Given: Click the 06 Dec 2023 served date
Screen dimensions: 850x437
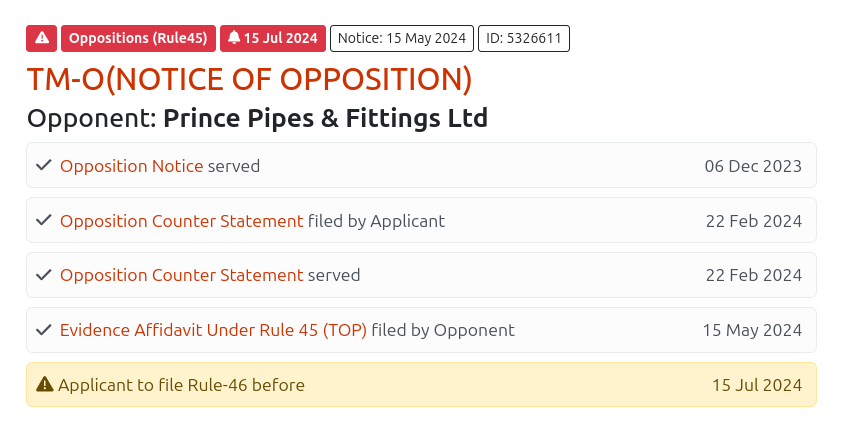Looking at the screenshot, I should click(753, 166).
